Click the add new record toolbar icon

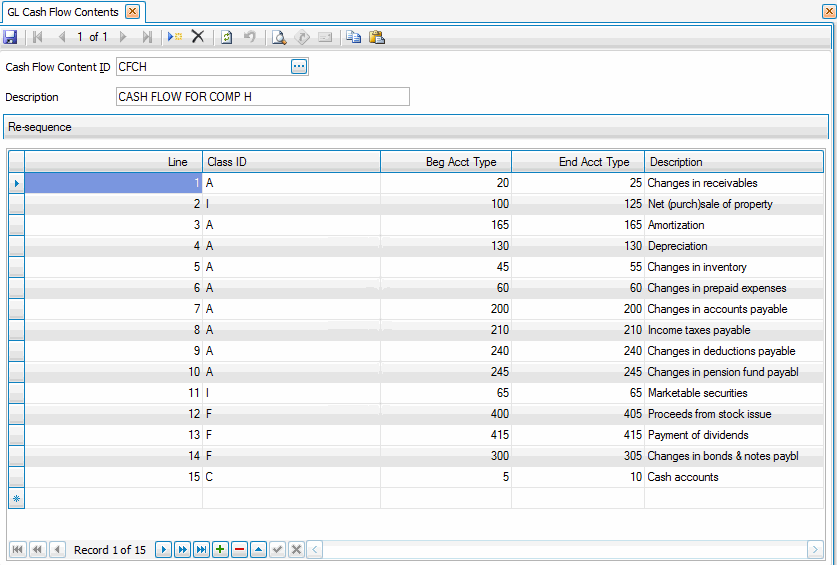175,37
